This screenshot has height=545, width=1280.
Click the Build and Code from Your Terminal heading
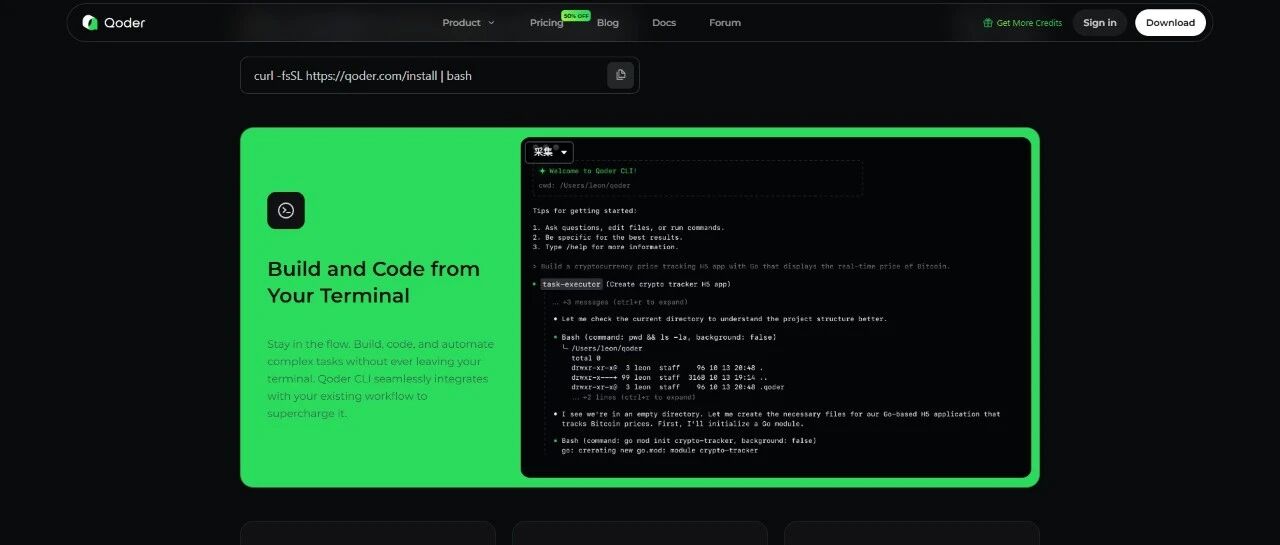[x=374, y=282]
